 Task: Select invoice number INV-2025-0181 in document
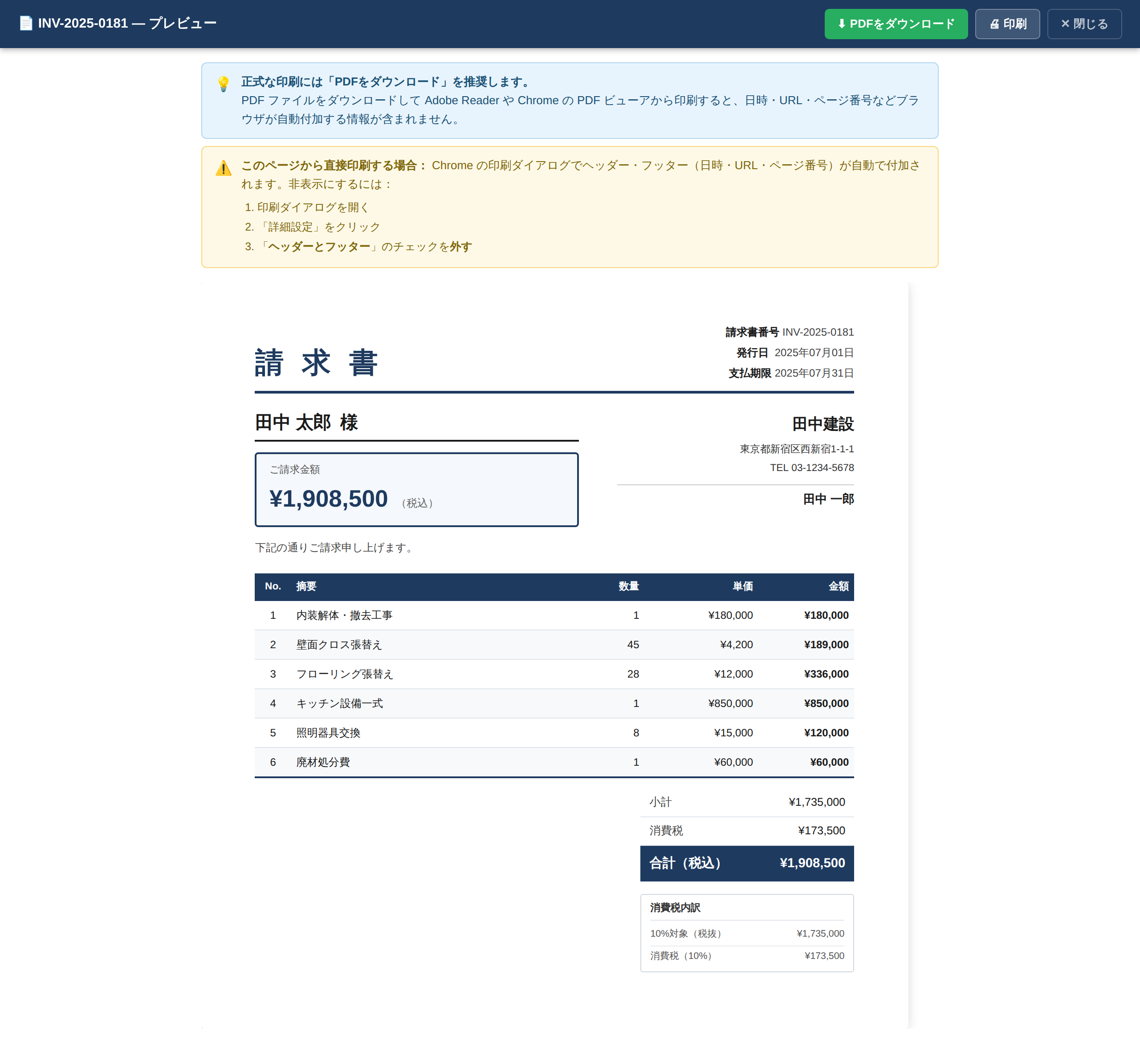coord(818,332)
